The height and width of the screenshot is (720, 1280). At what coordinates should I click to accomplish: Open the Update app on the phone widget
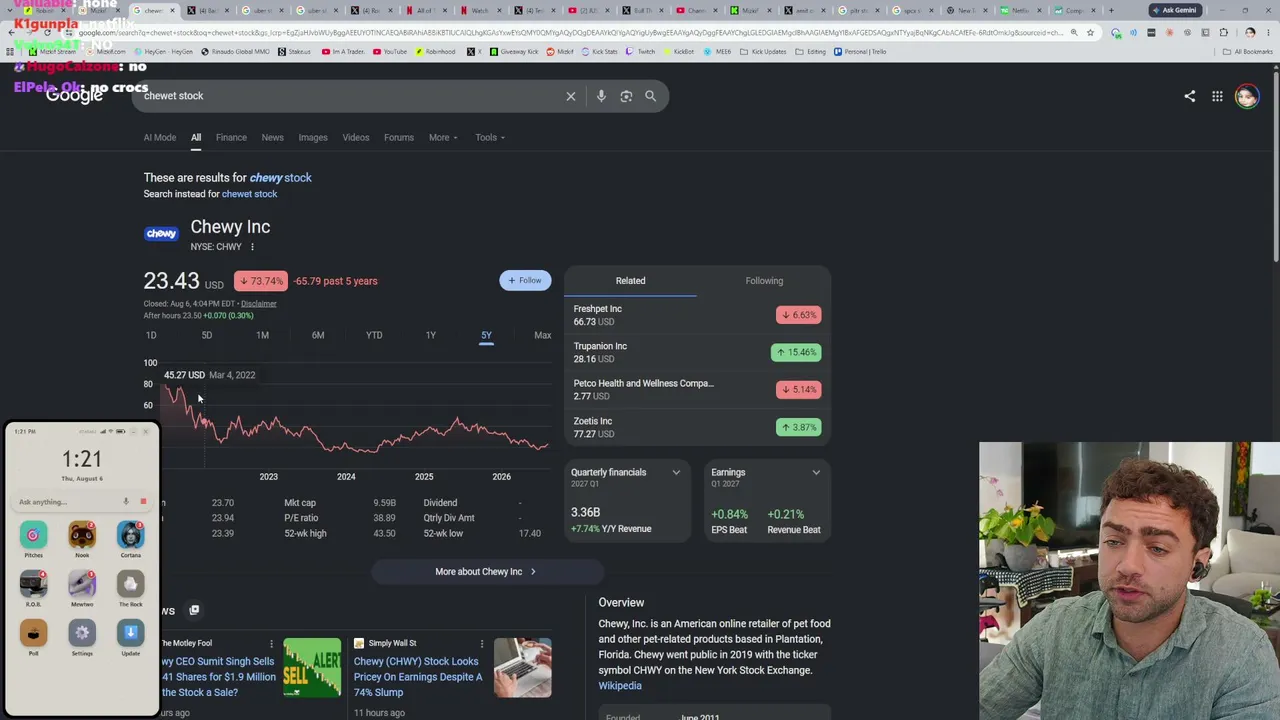pyautogui.click(x=130, y=633)
